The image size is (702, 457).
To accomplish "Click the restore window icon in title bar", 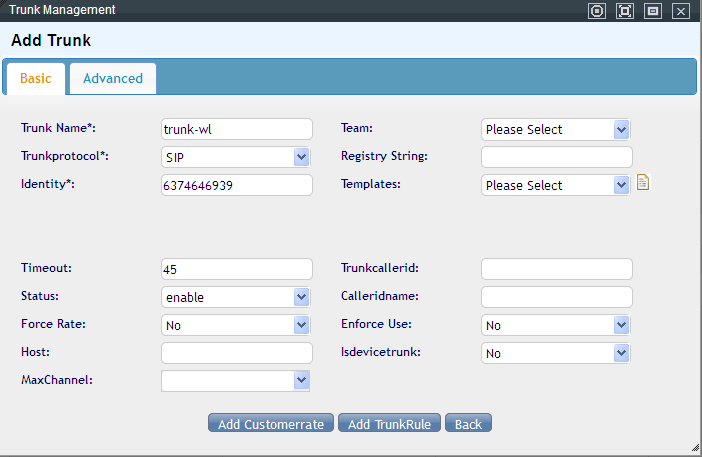I will (653, 11).
